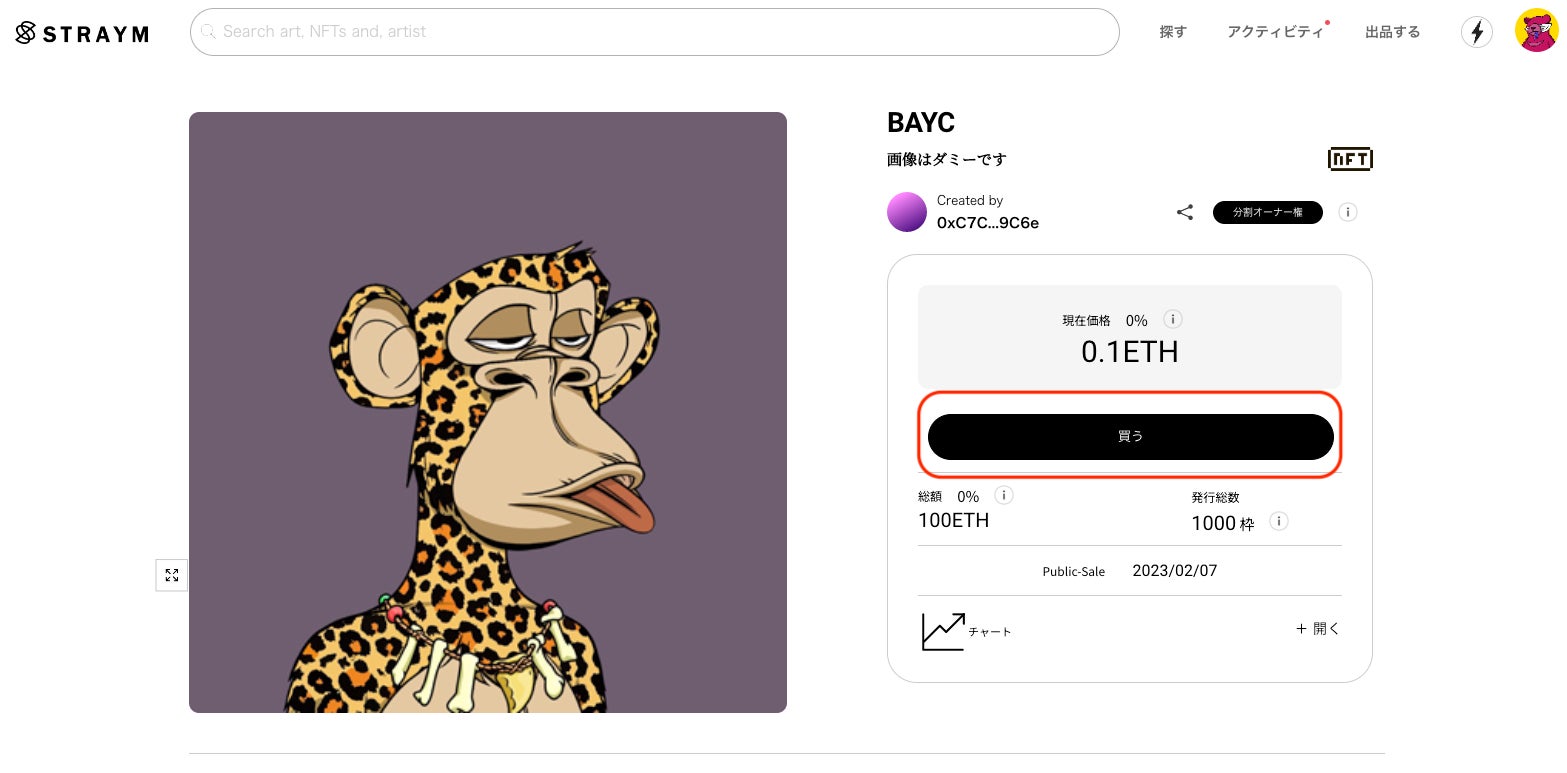This screenshot has width=1567, height=773.
Task: Click the NFT badge icon
Action: pos(1349,159)
